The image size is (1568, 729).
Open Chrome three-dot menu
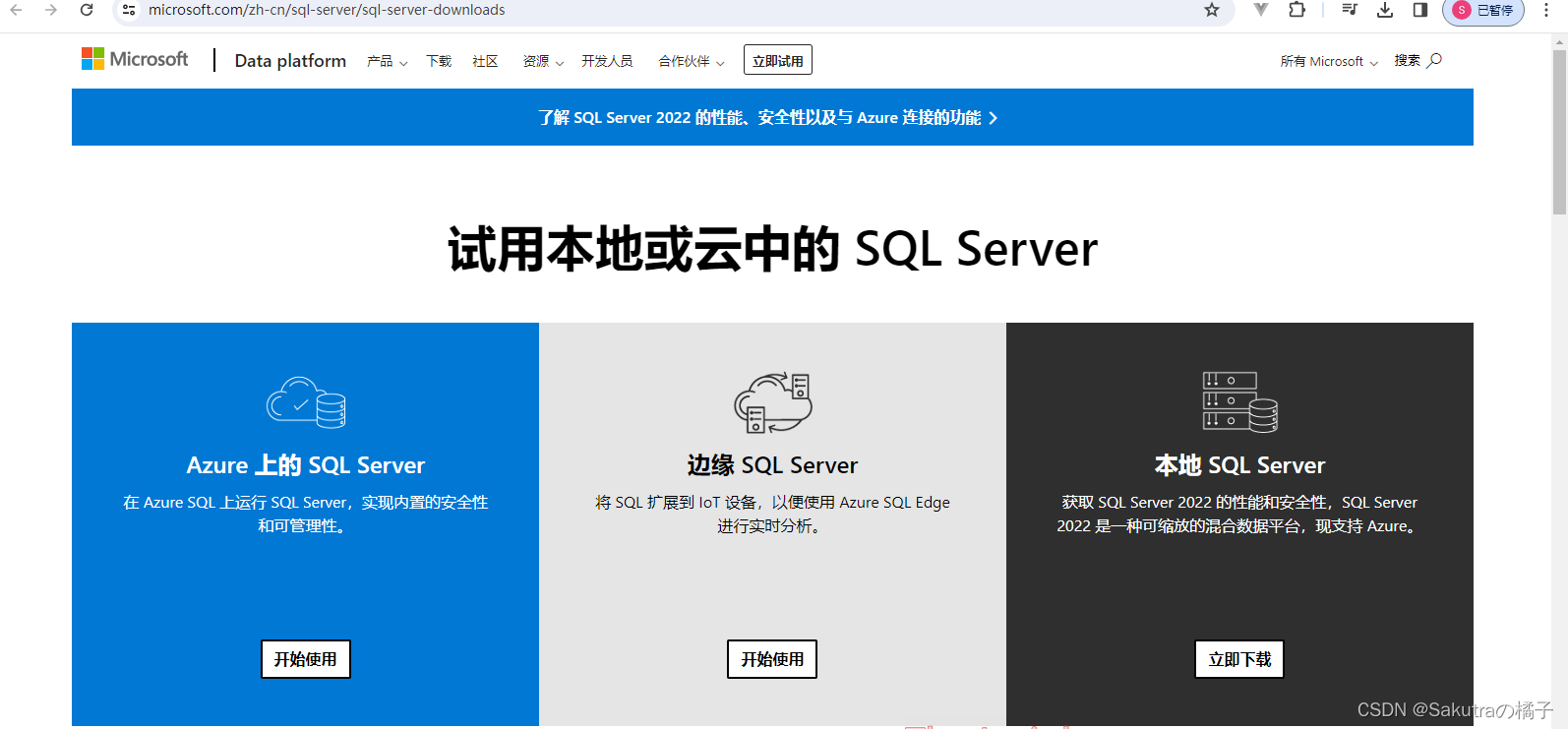pos(1546,10)
